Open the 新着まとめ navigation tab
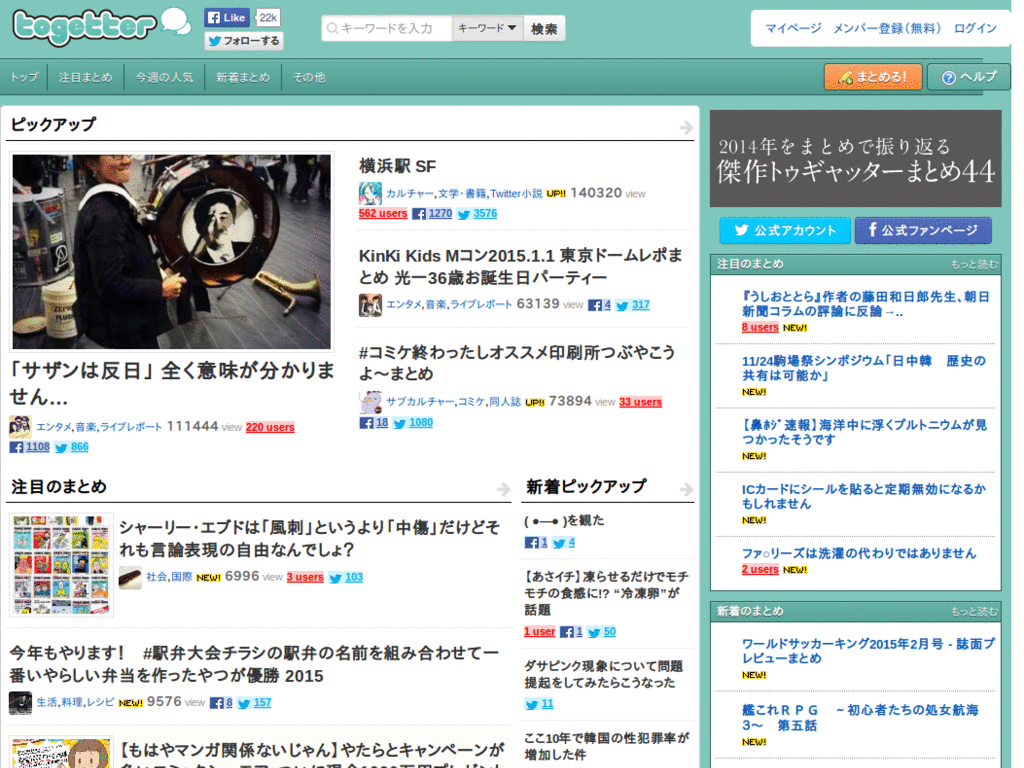 point(243,76)
